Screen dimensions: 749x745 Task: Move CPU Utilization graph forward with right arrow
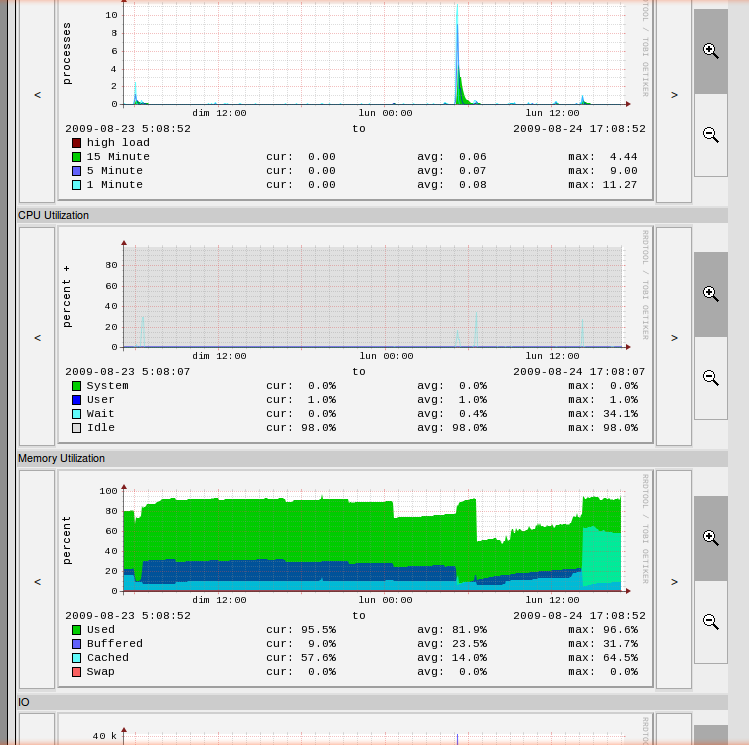coord(674,337)
